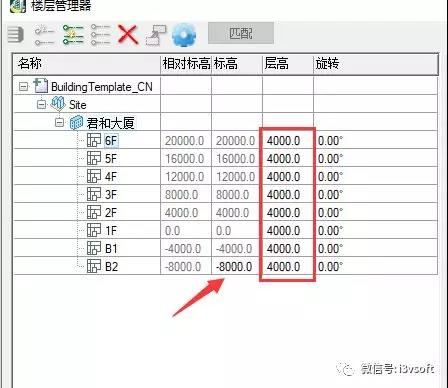The width and height of the screenshot is (448, 388).
Task: Click the 3F floor plan icon
Action: click(x=94, y=194)
